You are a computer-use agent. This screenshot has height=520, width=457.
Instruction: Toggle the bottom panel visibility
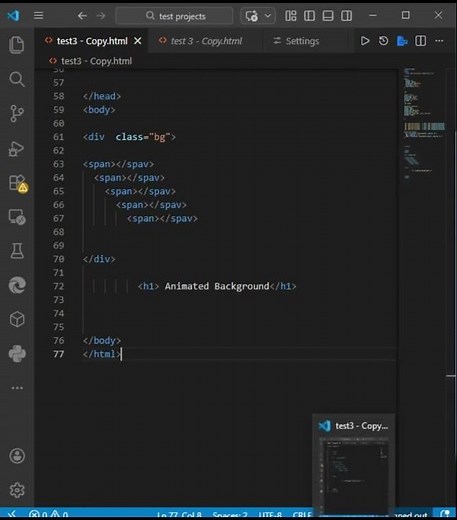click(x=328, y=16)
